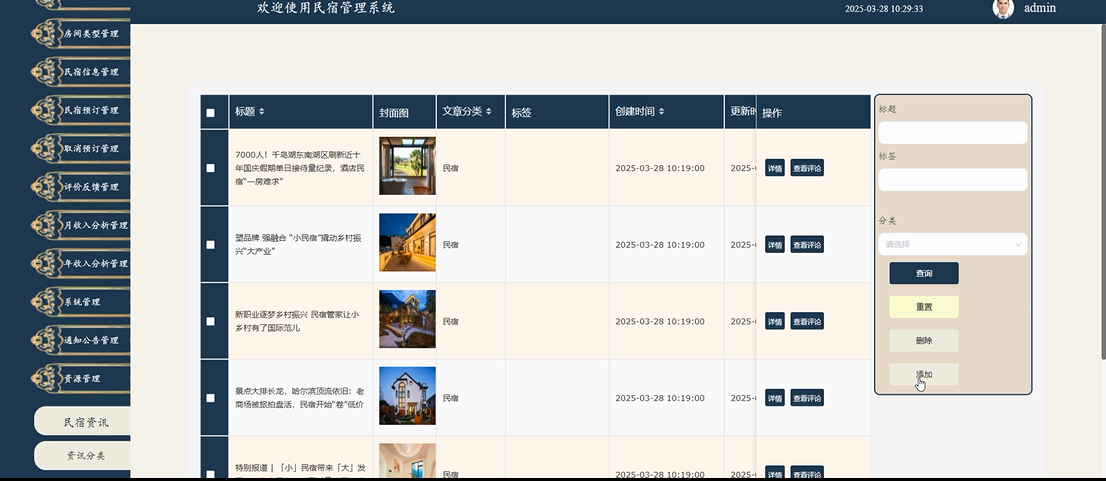Viewport: 1106px width, 481px height.
Task: Open cover image of 塑品牌 article
Action: pos(407,243)
